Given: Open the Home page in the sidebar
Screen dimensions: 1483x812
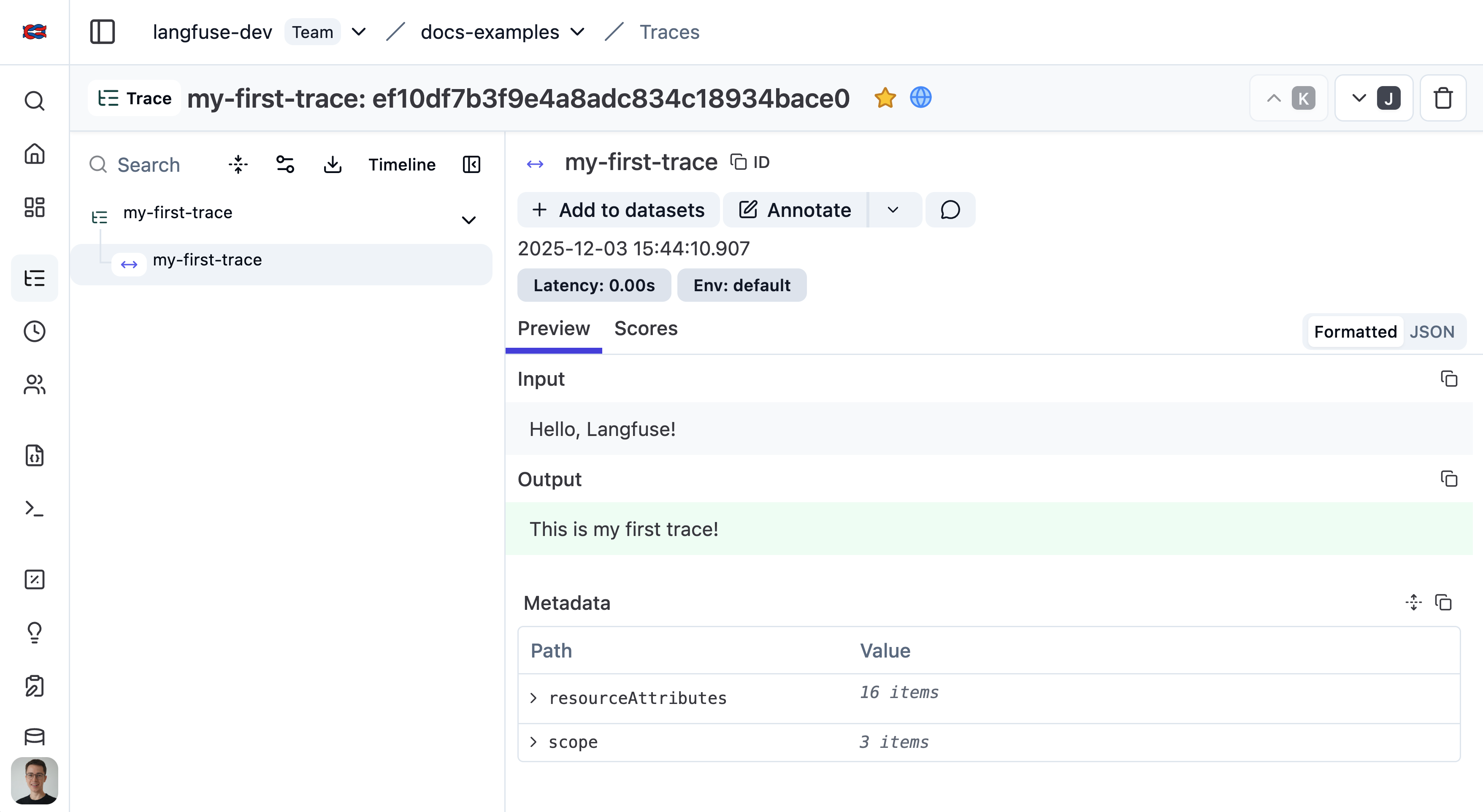Looking at the screenshot, I should point(35,154).
